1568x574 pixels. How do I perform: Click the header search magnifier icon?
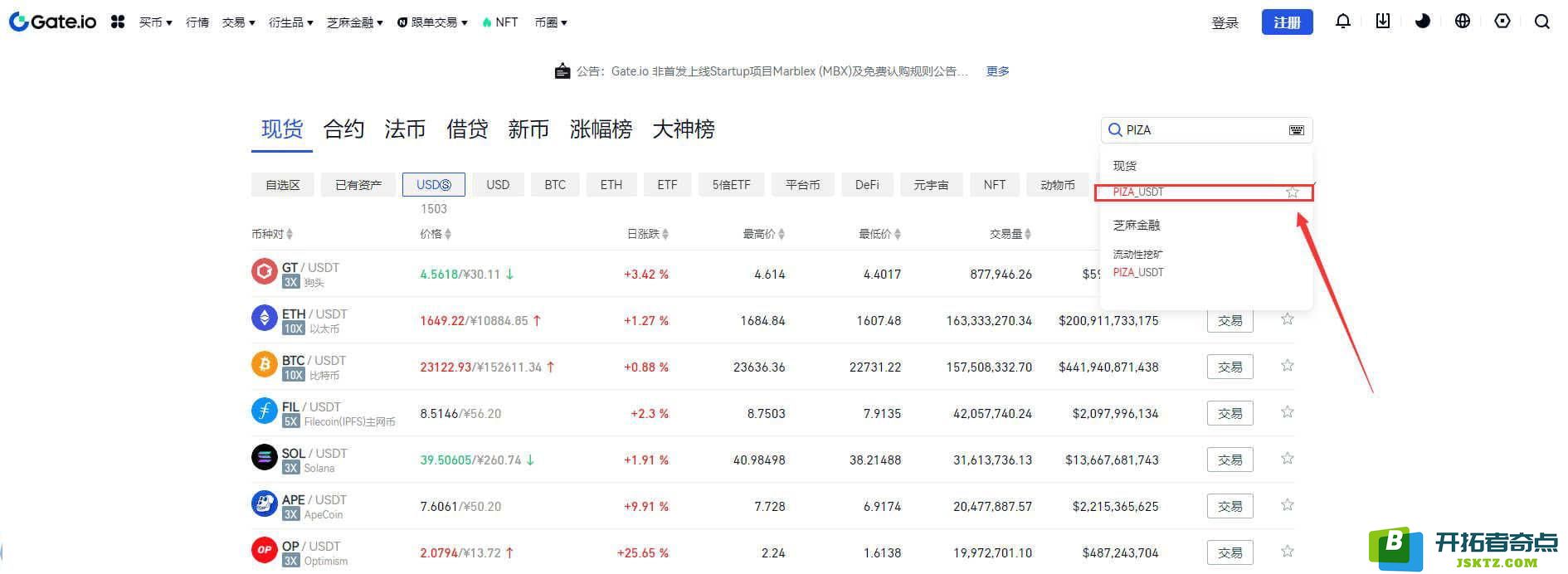pos(1542,22)
